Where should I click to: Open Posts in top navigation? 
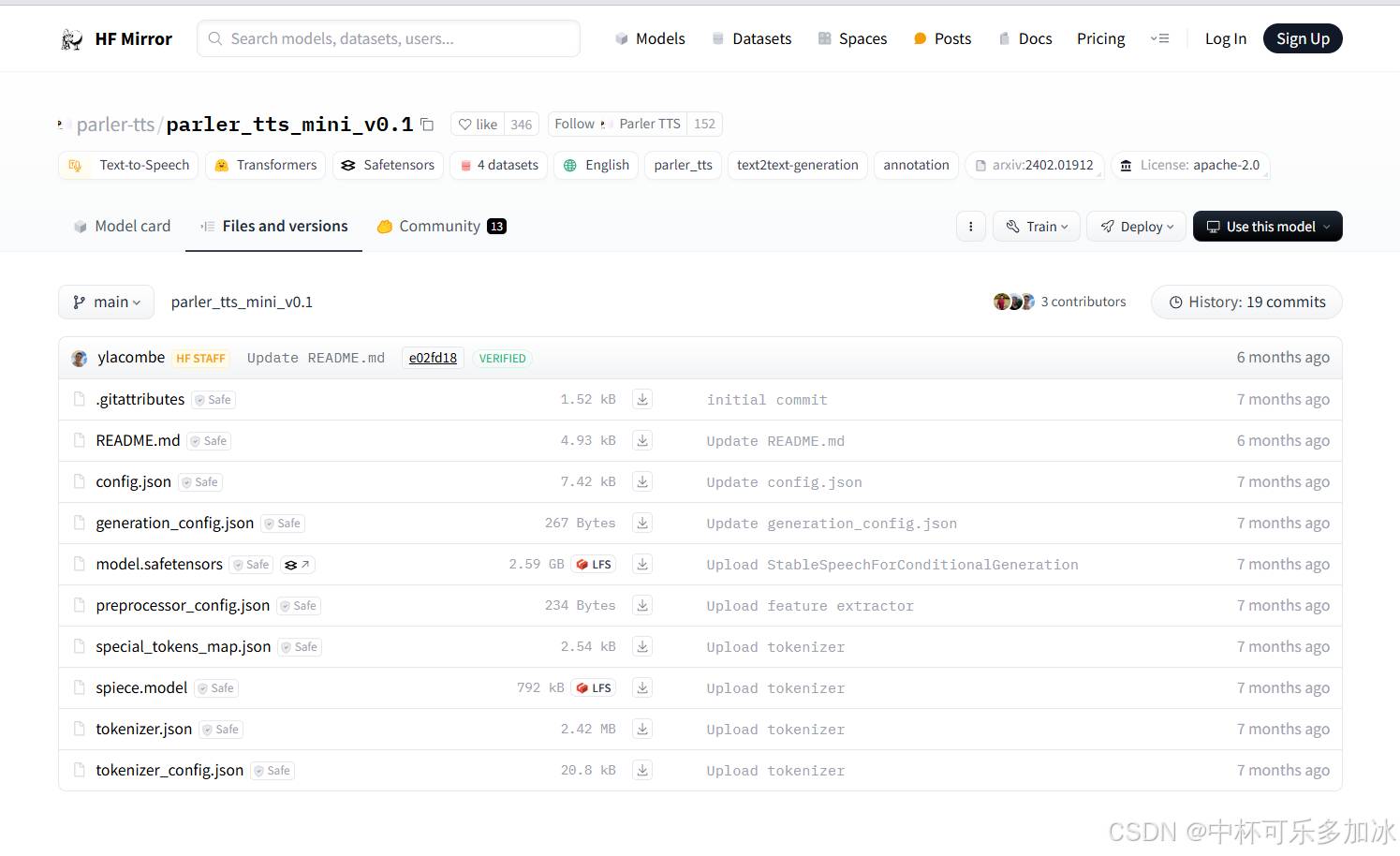coord(942,38)
